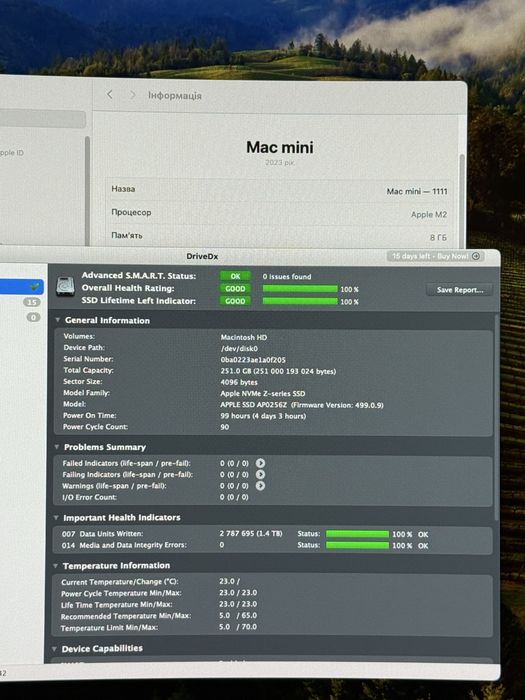
Task: Click the settings window sidebar scrollbar
Action: 88,191
